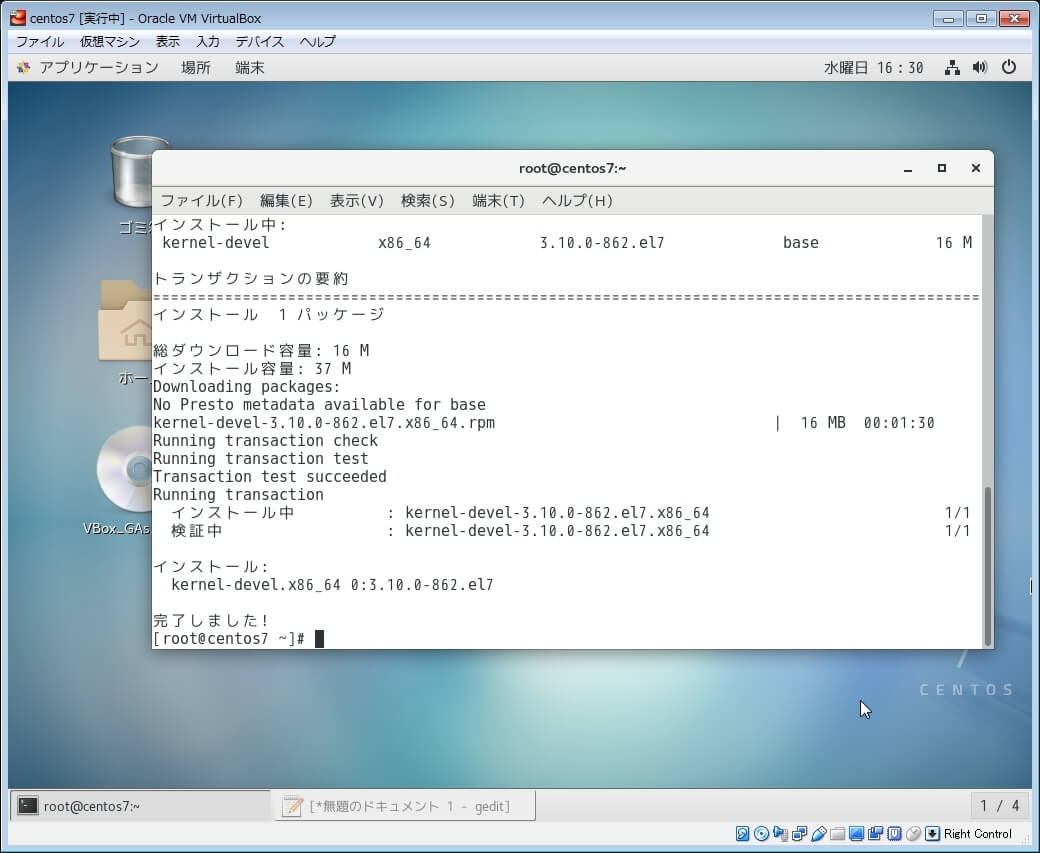The height and width of the screenshot is (853, 1040).
Task: Click the 1 / 4 workspace switcher
Action: coord(1000,806)
